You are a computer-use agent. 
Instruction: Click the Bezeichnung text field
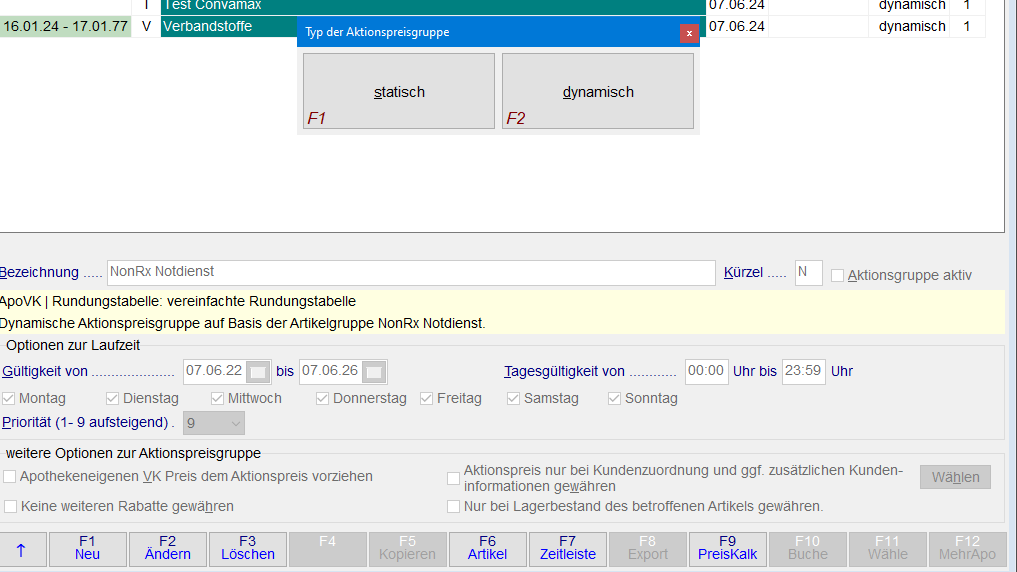(410, 272)
